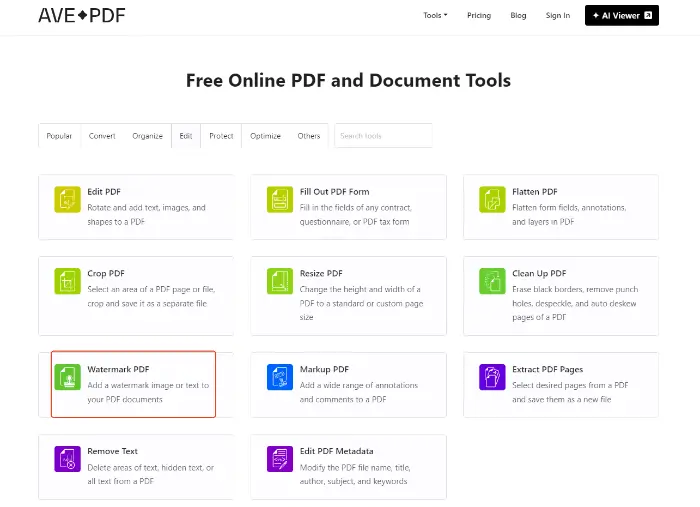The image size is (700, 507).
Task: Click 'Flatten form fields, annotations' description
Action: pyautogui.click(x=569, y=215)
